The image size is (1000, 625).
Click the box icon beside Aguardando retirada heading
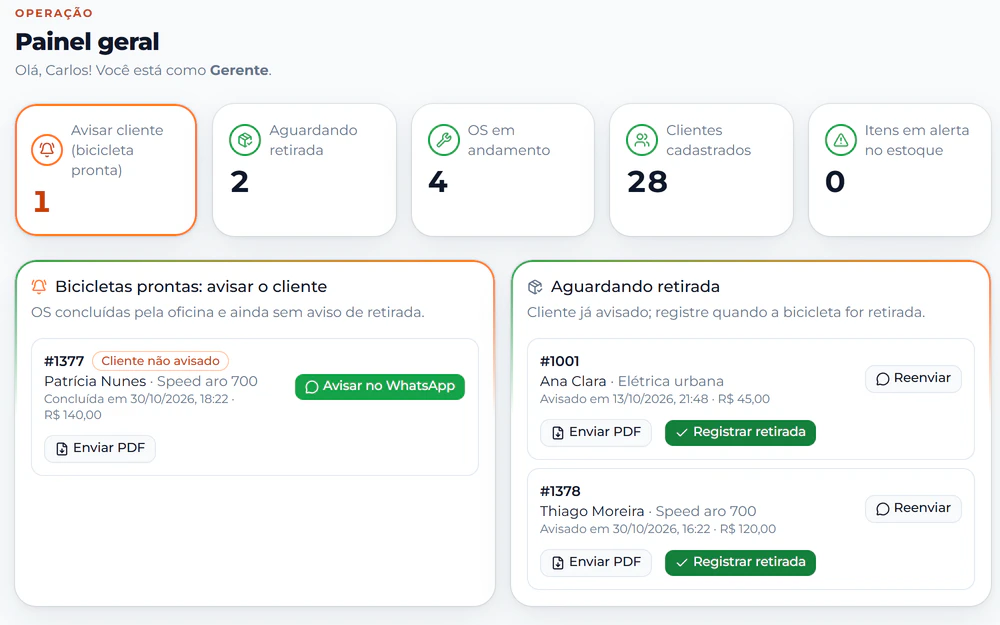[535, 287]
